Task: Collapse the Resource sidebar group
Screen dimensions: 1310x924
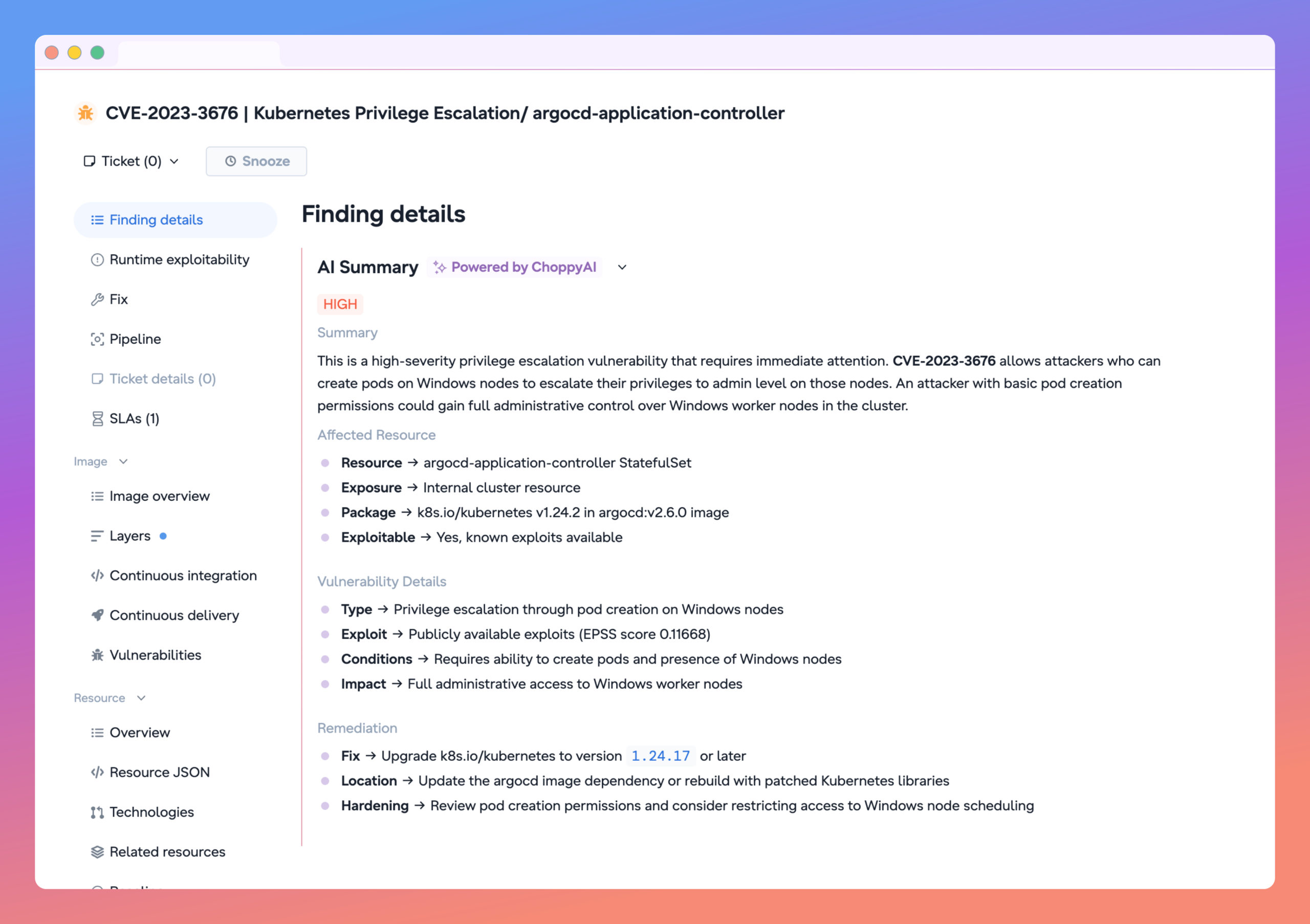Action: click(142, 698)
